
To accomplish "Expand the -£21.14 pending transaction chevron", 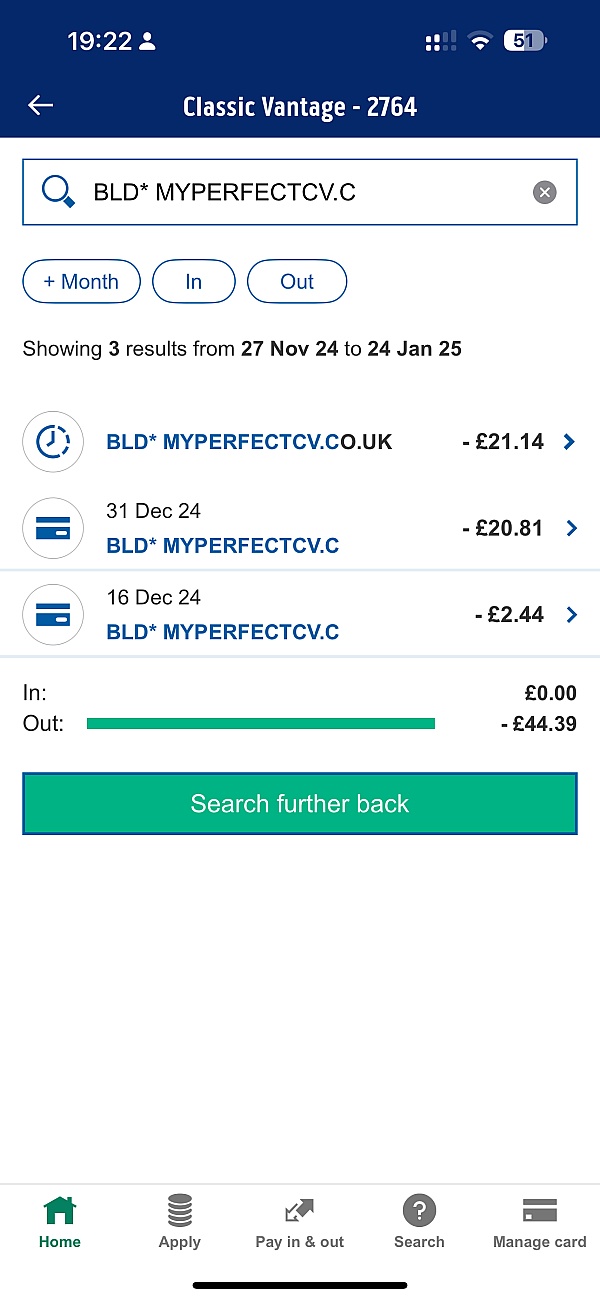I will pos(569,441).
